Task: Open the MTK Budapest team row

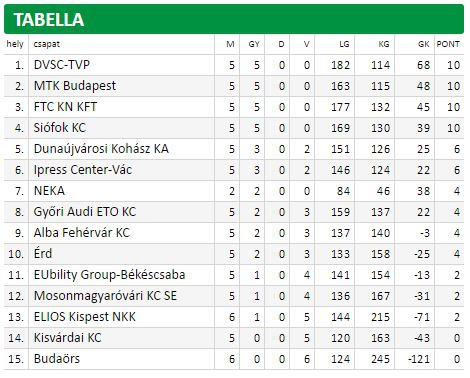Action: tap(234, 86)
